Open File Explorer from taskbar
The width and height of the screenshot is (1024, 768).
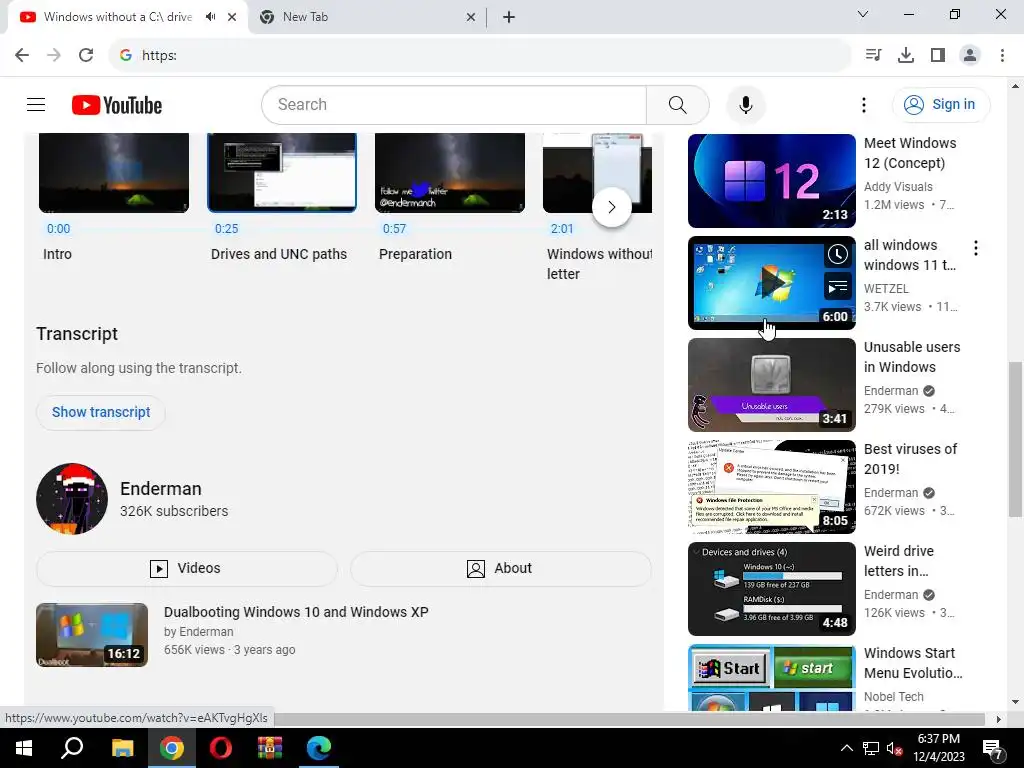click(x=123, y=748)
